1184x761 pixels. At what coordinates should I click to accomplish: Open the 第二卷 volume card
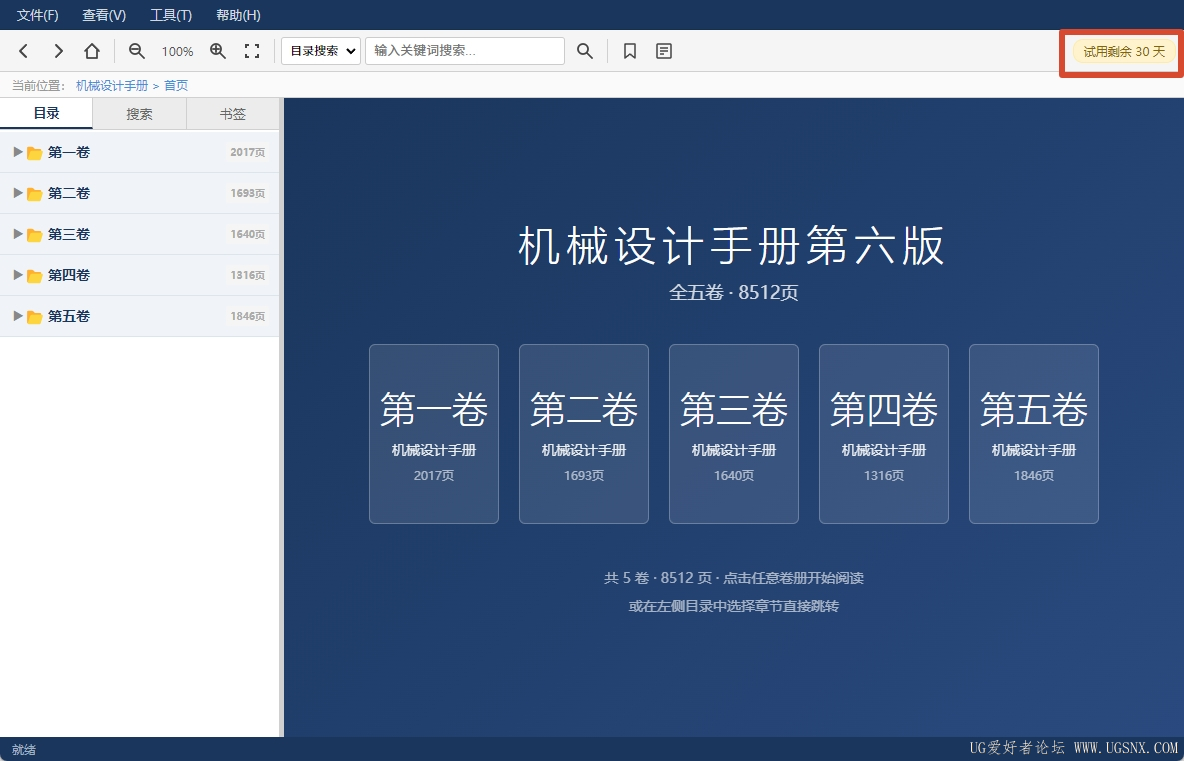pos(584,434)
